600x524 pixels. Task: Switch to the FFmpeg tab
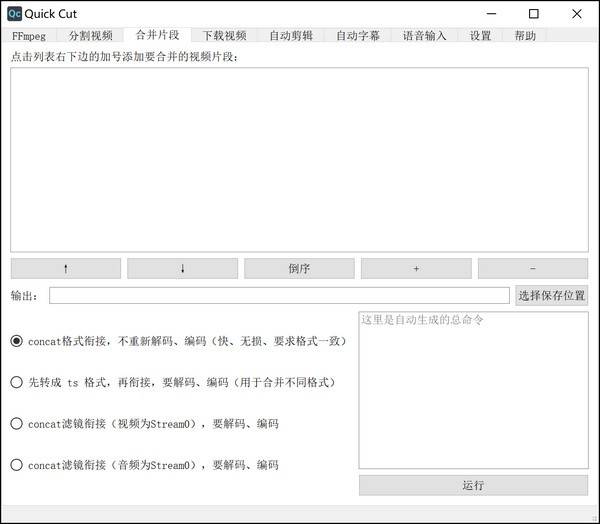[29, 36]
